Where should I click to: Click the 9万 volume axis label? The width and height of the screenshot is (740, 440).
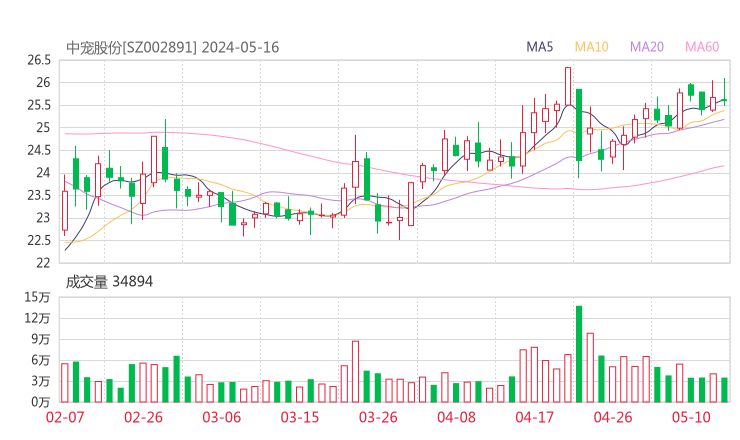coord(41,339)
